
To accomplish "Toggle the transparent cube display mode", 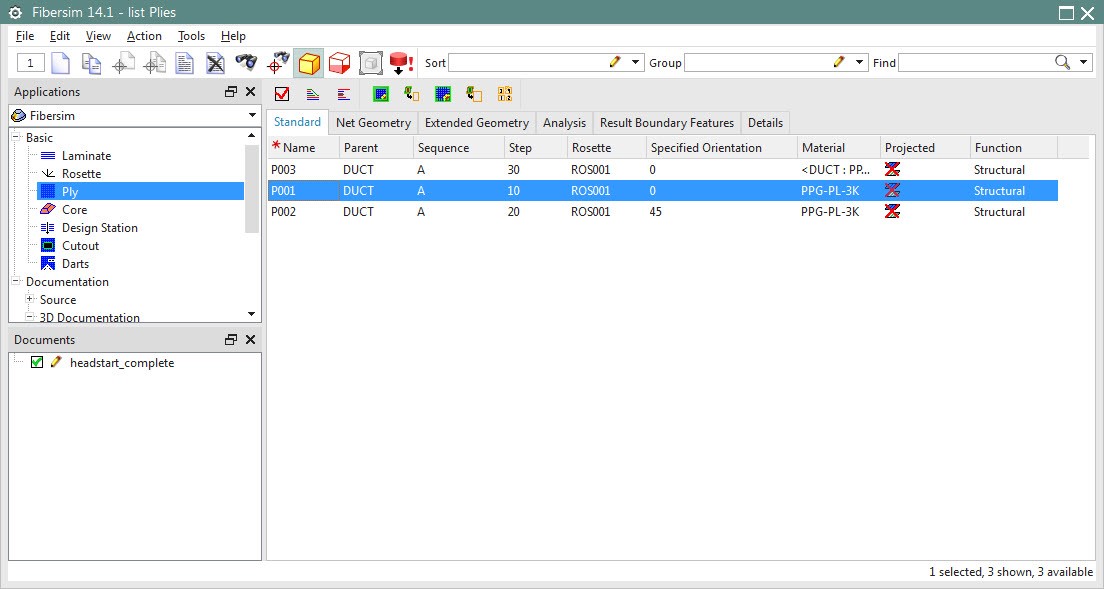I will click(x=371, y=62).
